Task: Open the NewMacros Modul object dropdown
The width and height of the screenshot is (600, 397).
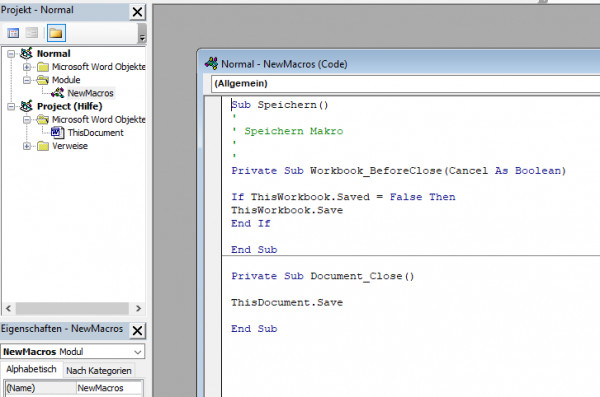Action: pyautogui.click(x=138, y=352)
